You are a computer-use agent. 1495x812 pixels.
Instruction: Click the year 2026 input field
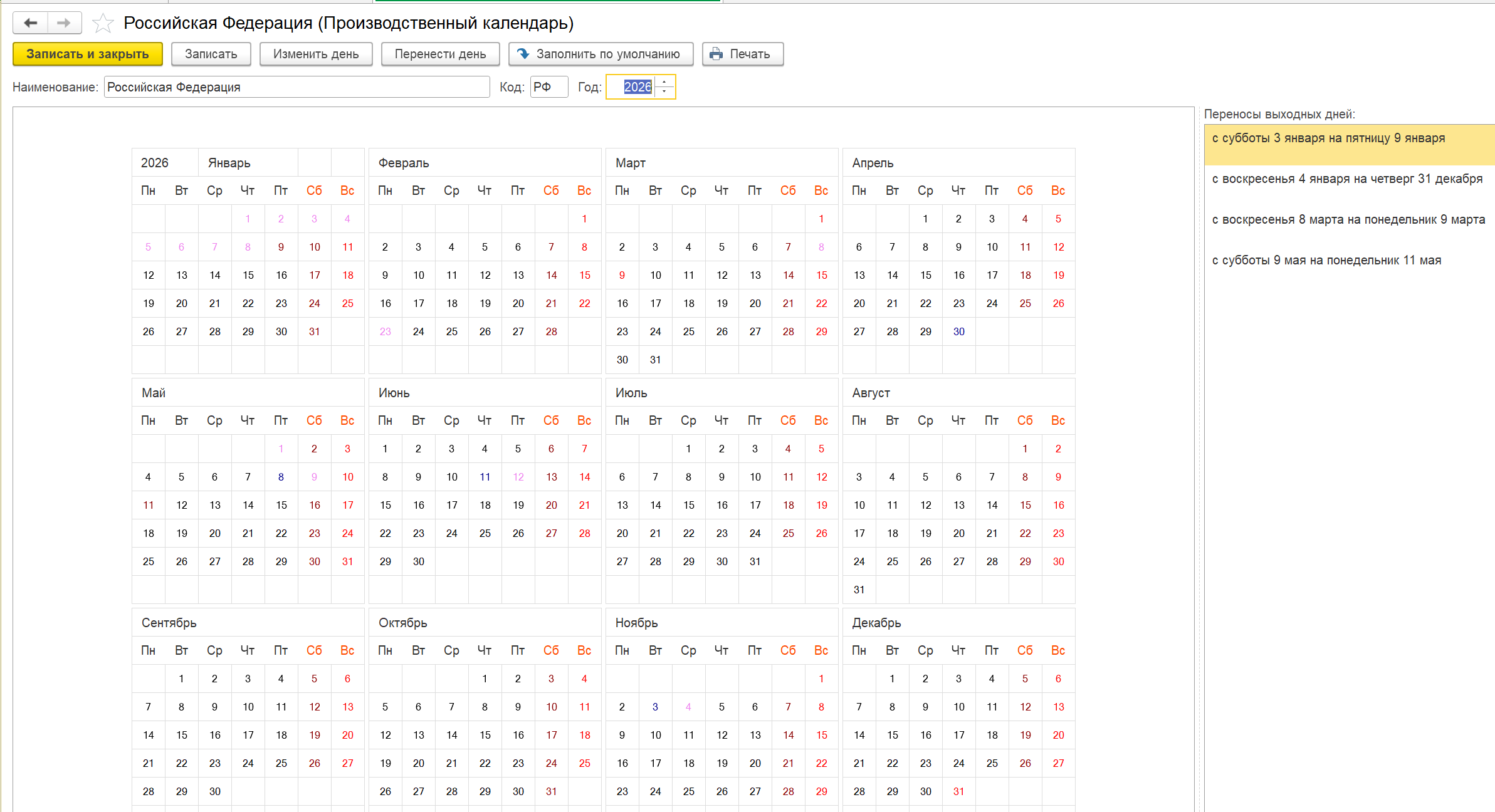coord(636,87)
